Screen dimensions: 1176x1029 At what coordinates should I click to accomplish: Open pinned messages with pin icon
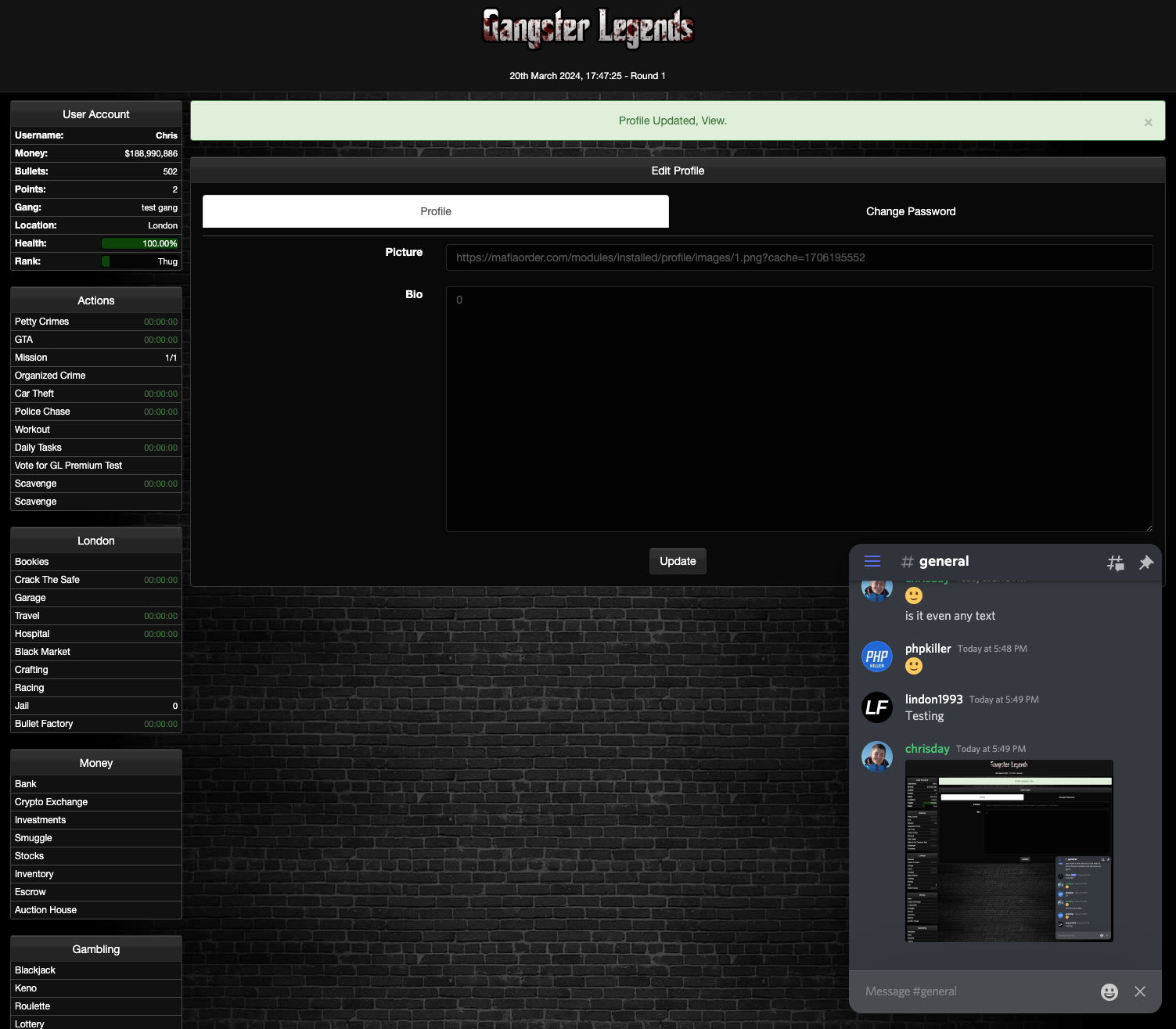pos(1145,562)
